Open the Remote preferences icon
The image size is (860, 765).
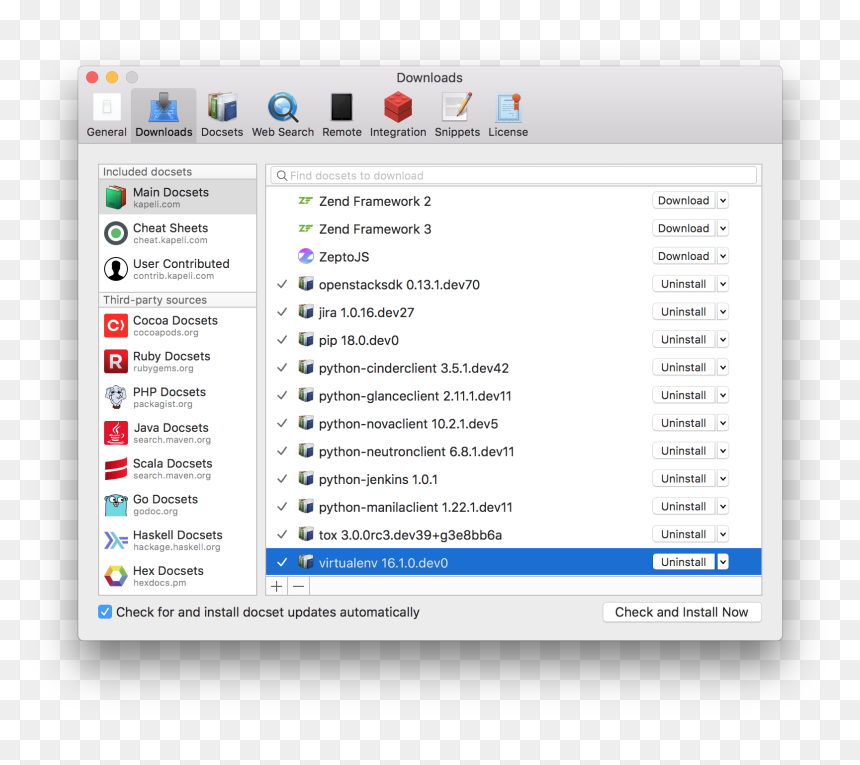[x=342, y=107]
